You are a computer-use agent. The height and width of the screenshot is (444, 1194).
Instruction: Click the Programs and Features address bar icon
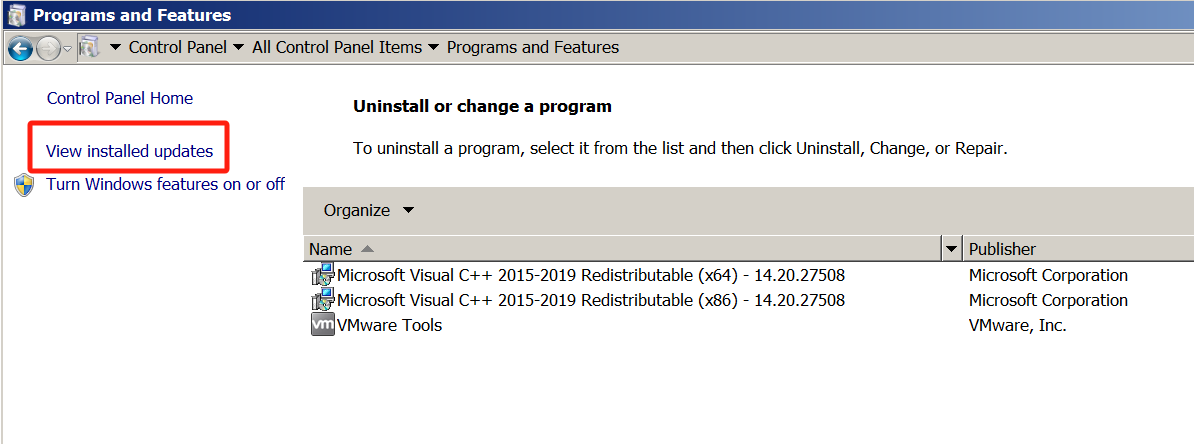coord(89,48)
